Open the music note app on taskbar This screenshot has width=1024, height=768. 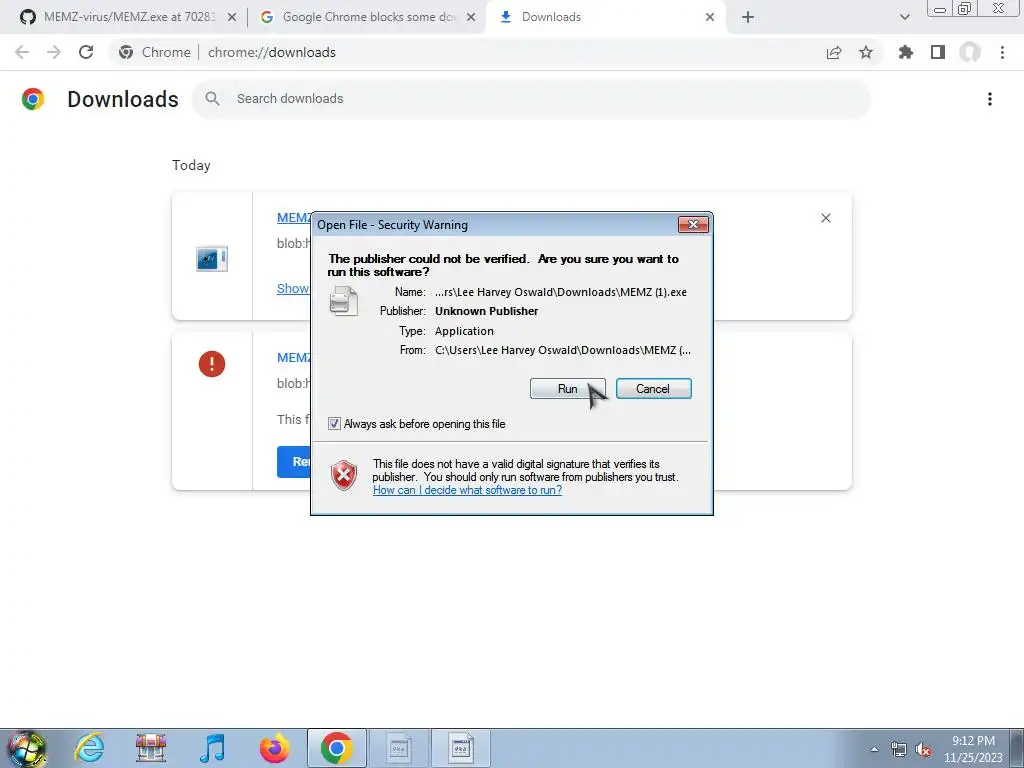(212, 748)
